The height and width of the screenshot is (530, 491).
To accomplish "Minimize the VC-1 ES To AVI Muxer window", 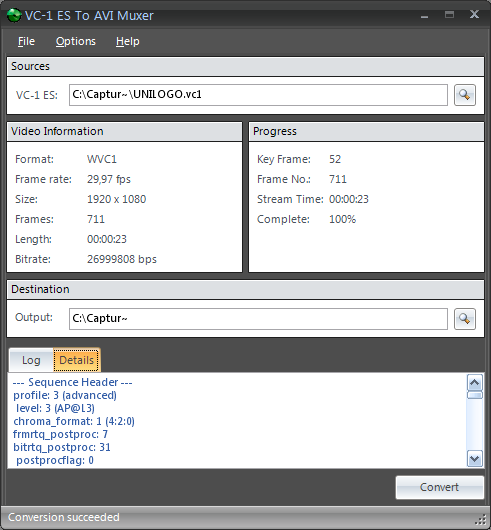I will [x=424, y=15].
